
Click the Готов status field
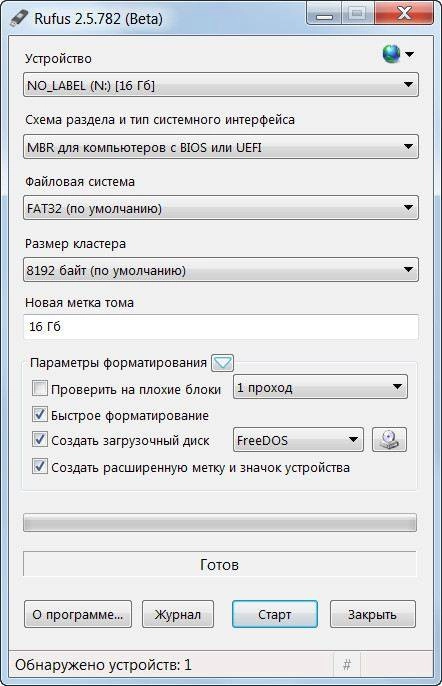[x=220, y=564]
